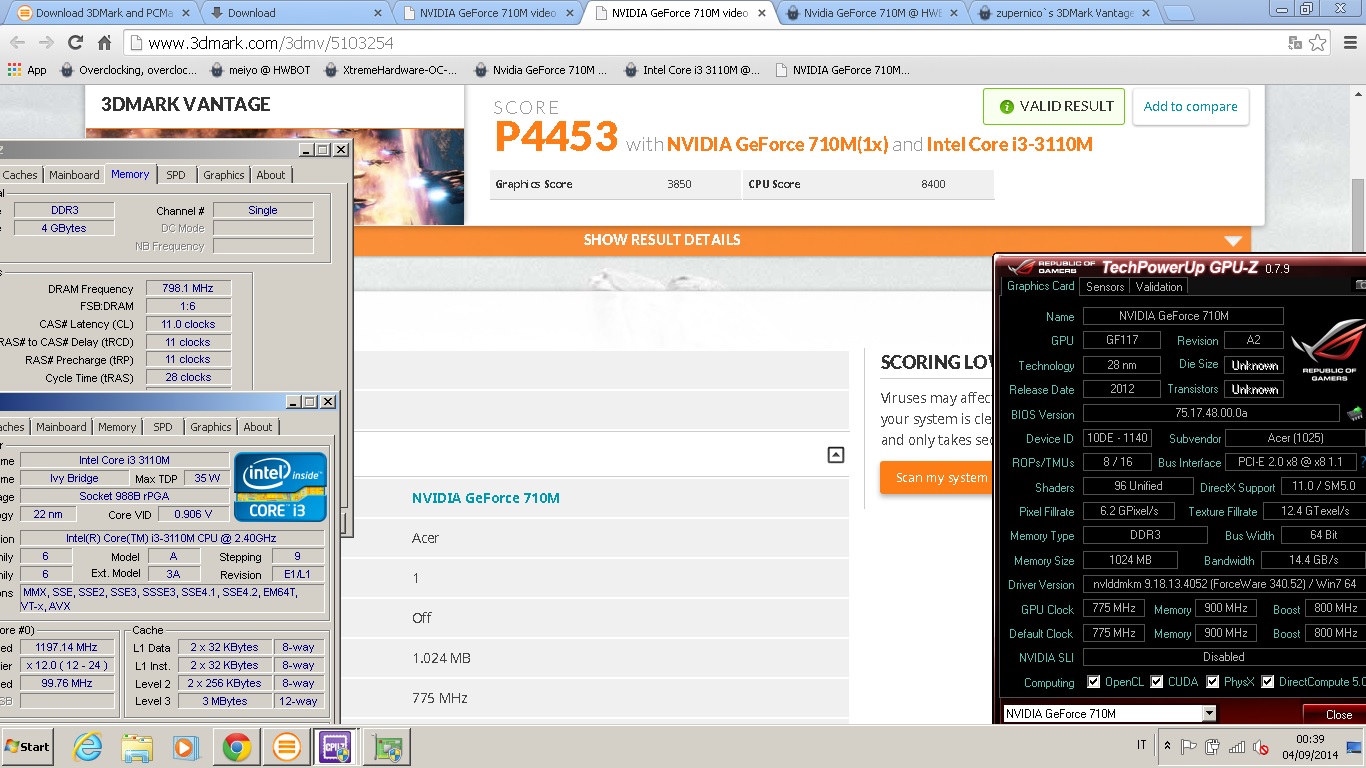Click the Start button
Image resolution: width=1366 pixels, height=768 pixels.
27,747
